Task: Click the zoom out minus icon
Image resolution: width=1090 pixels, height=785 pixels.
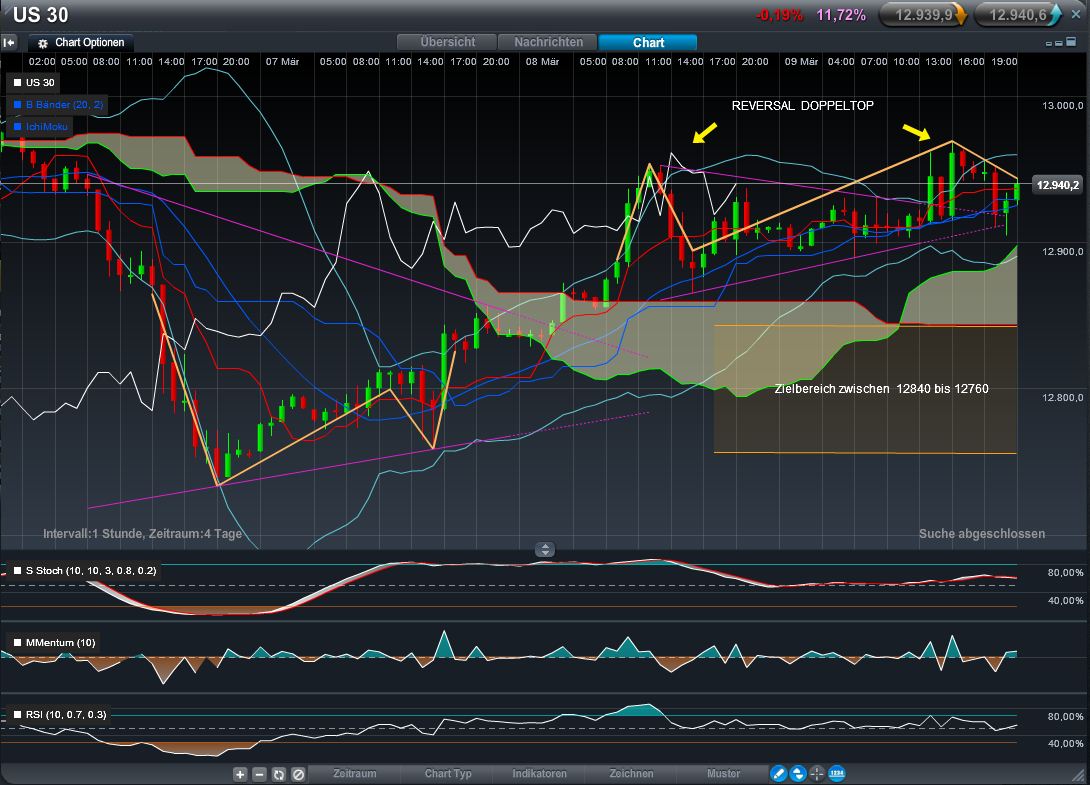Action: (259, 774)
